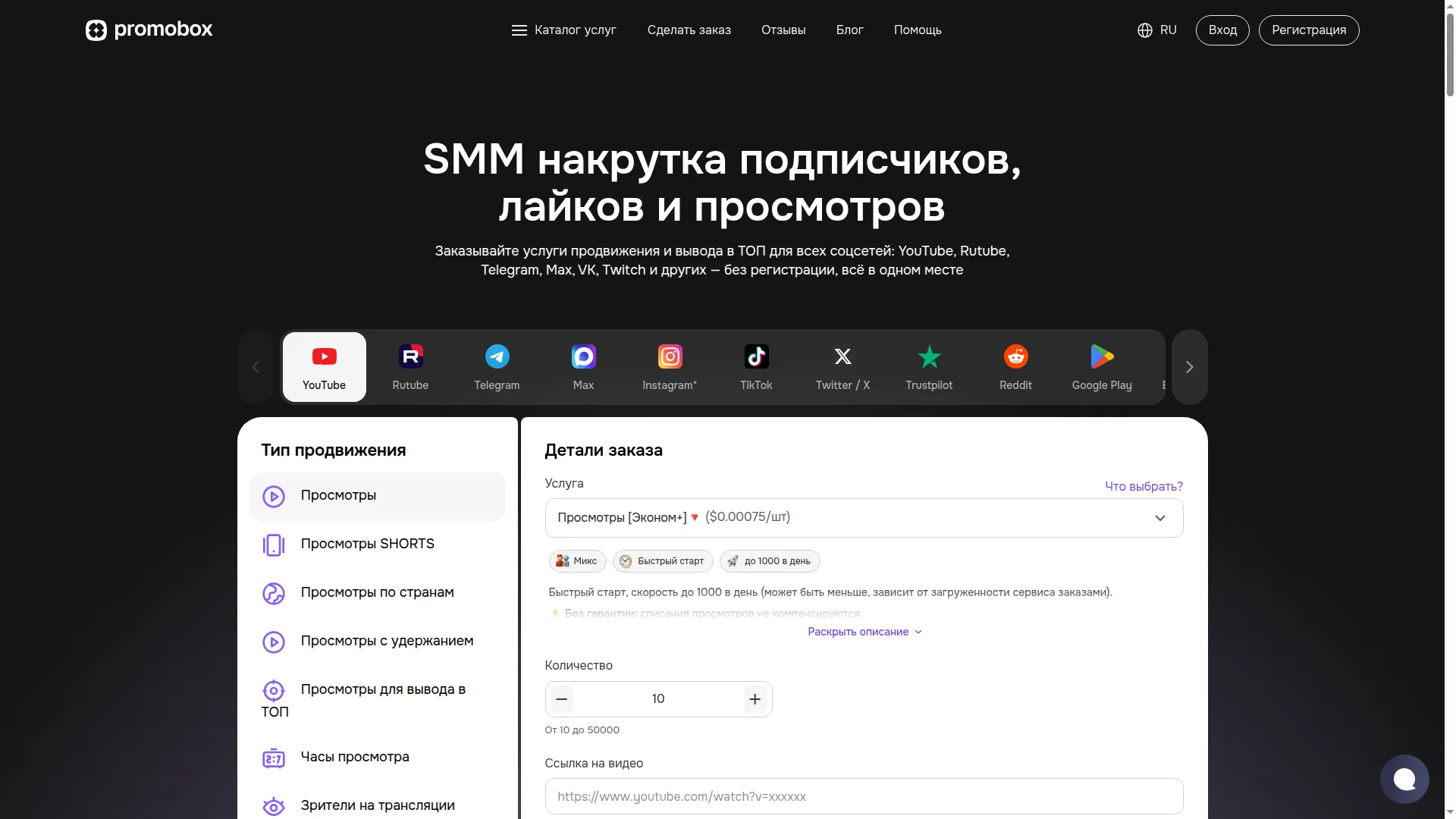
Task: Click the Микс tag chip
Action: click(x=577, y=561)
